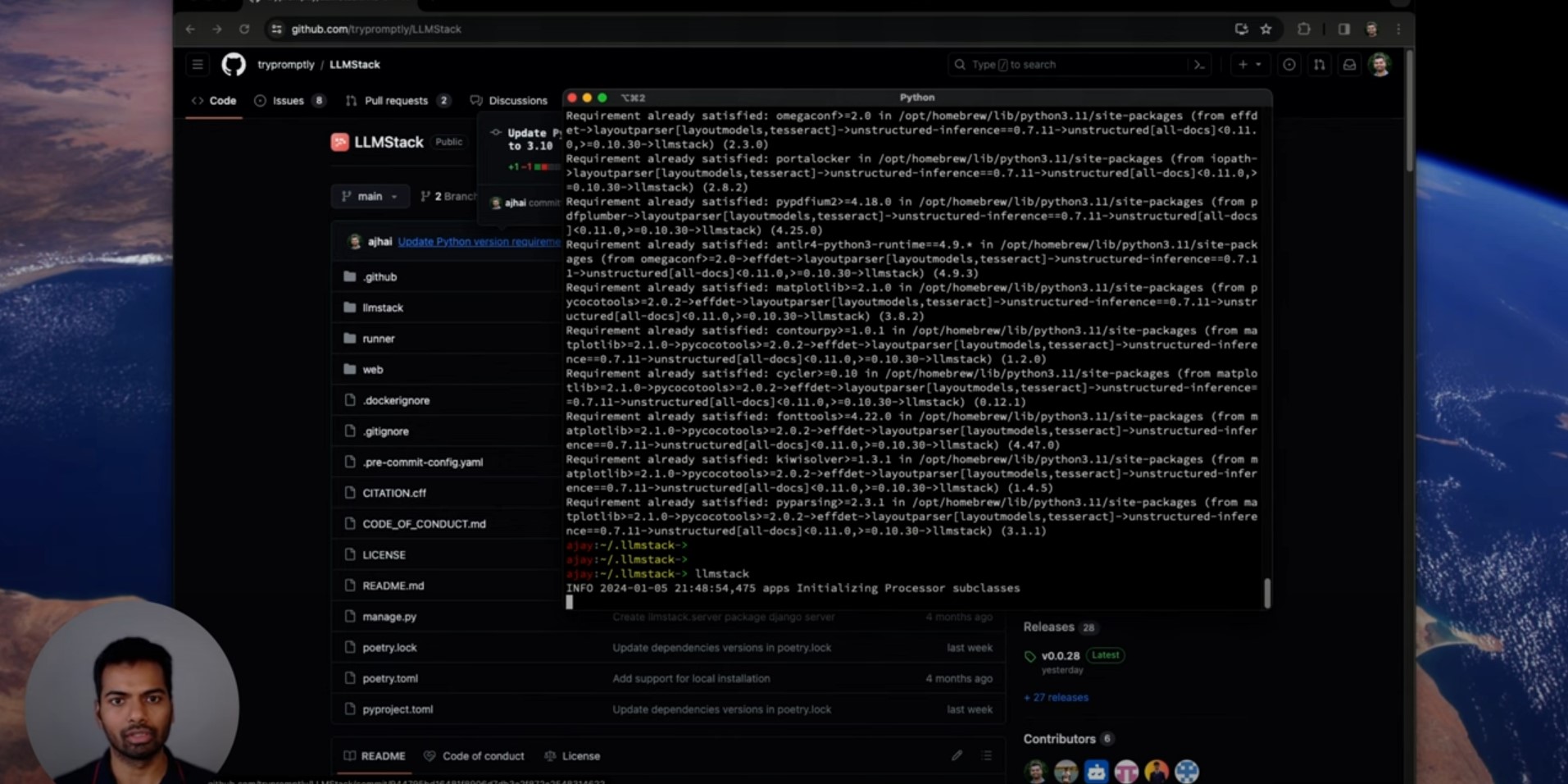The image size is (1568, 784).
Task: Open the browser extensions puzzle icon
Action: click(1304, 29)
